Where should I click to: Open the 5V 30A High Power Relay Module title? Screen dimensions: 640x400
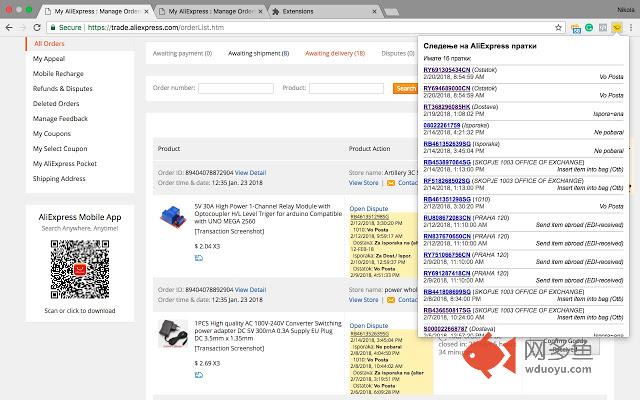pos(268,214)
